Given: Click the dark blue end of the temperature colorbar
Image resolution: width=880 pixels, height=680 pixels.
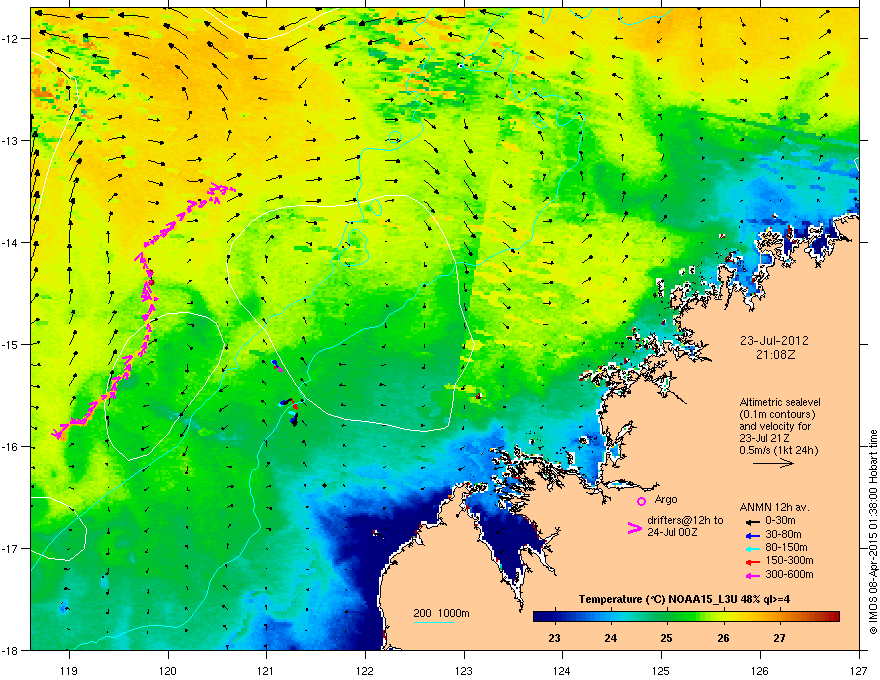Looking at the screenshot, I should coord(540,616).
